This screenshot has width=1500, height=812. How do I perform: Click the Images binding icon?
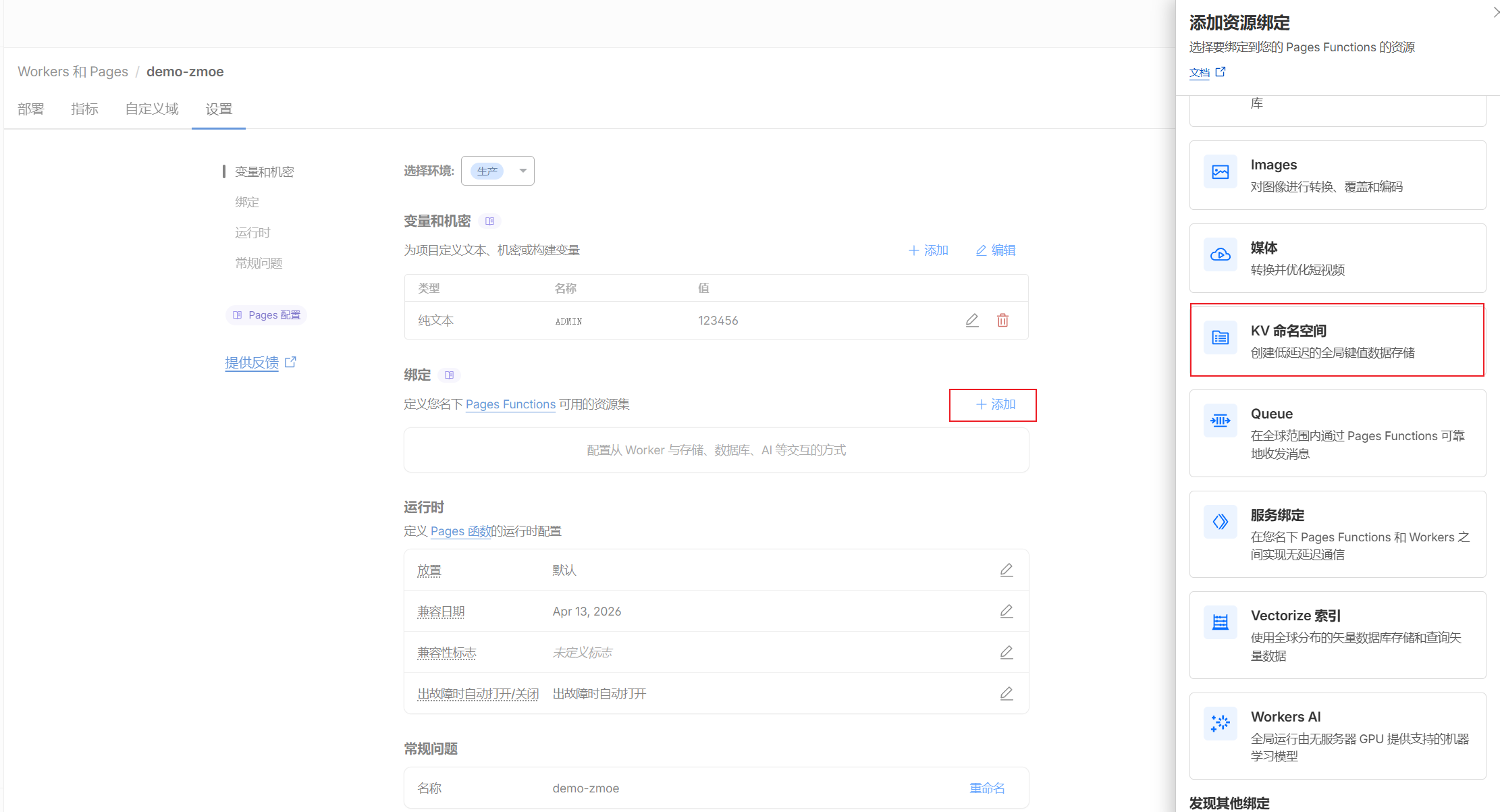coord(1220,172)
